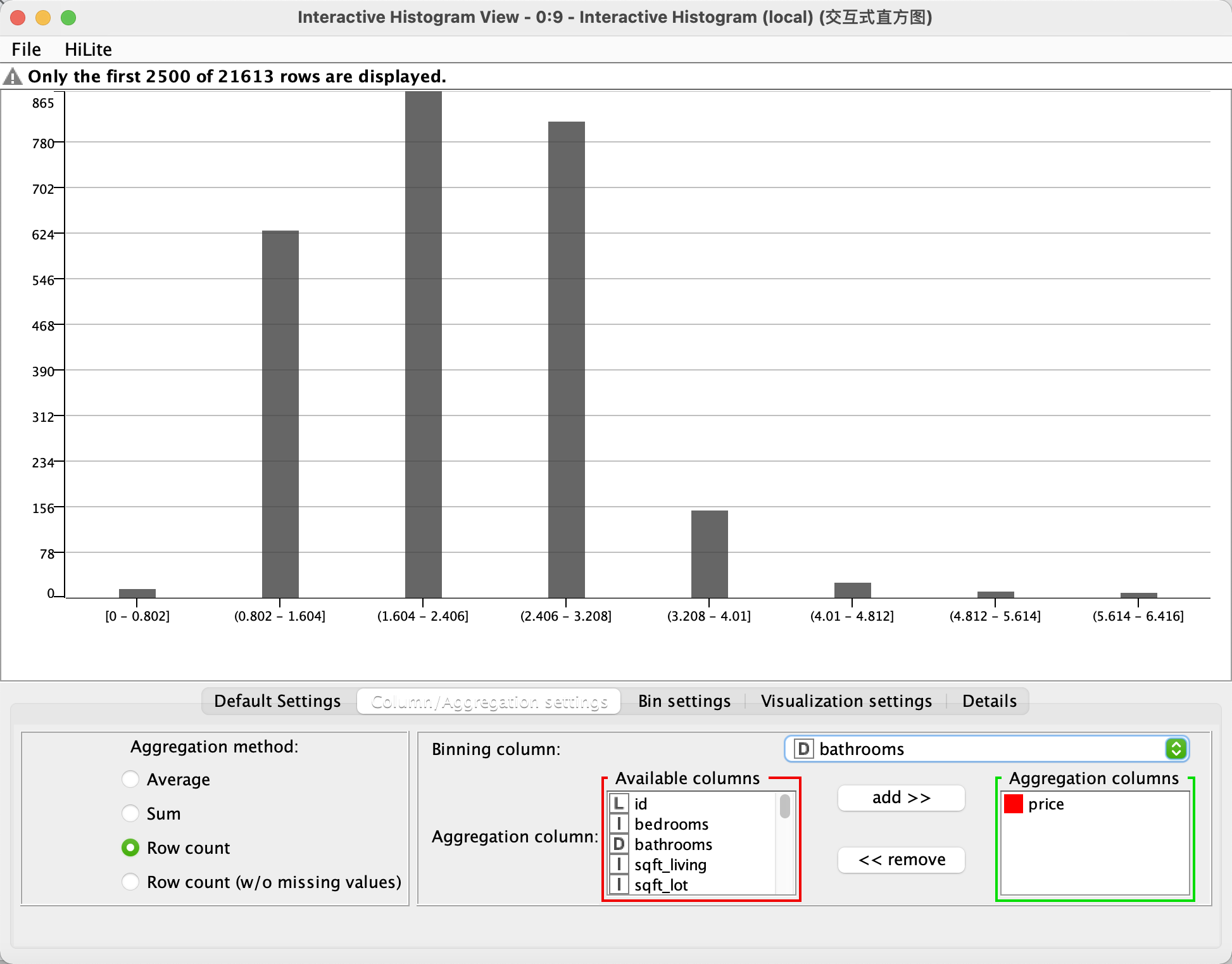
Task: Choose Row count (w/o missing values)
Action: (130, 882)
